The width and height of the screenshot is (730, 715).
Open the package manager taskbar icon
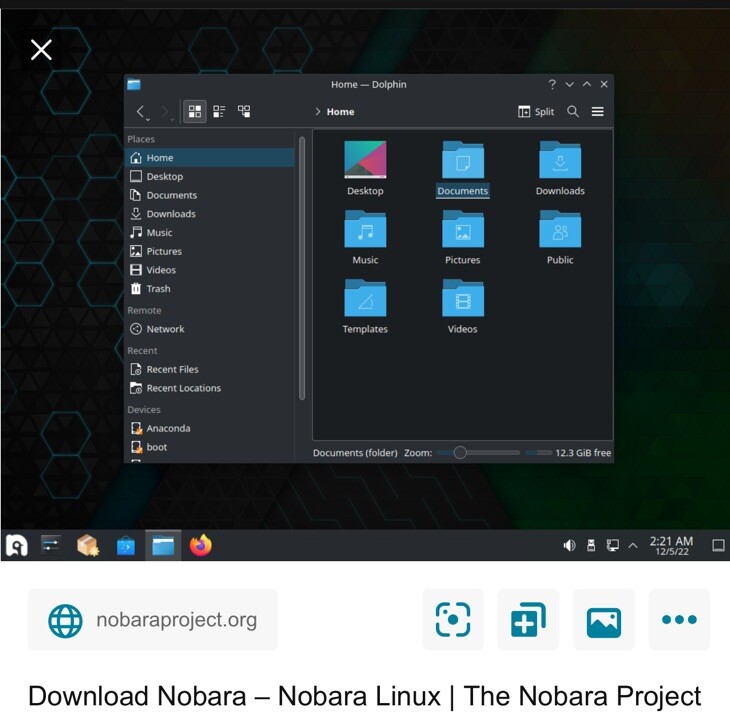[x=88, y=545]
